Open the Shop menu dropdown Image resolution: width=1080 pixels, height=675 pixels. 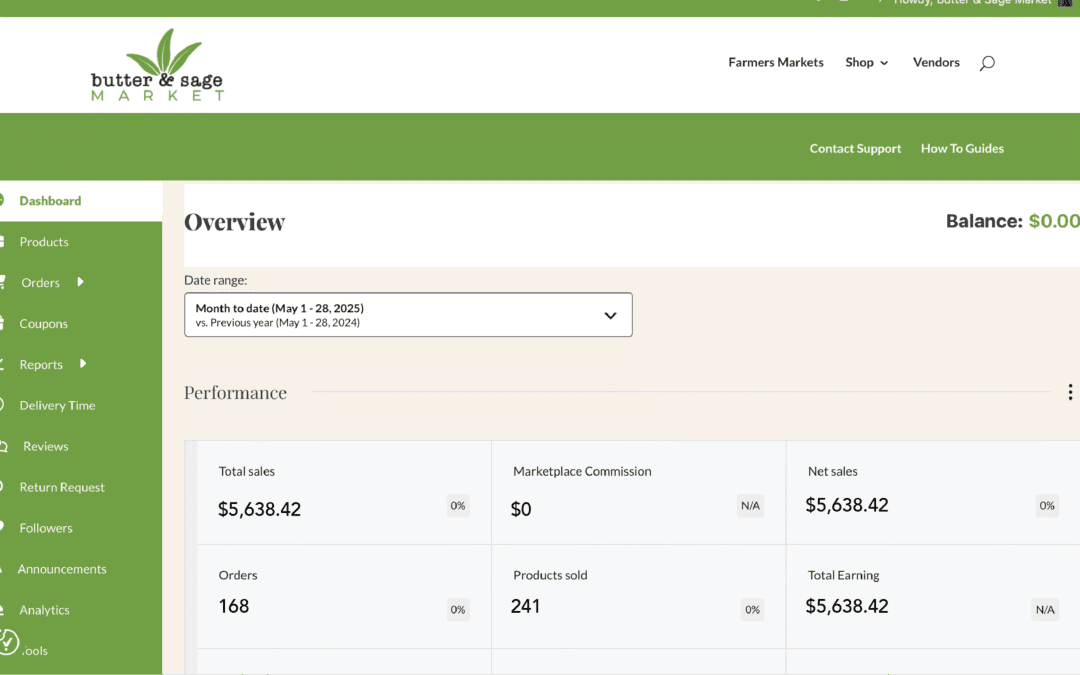tap(866, 62)
